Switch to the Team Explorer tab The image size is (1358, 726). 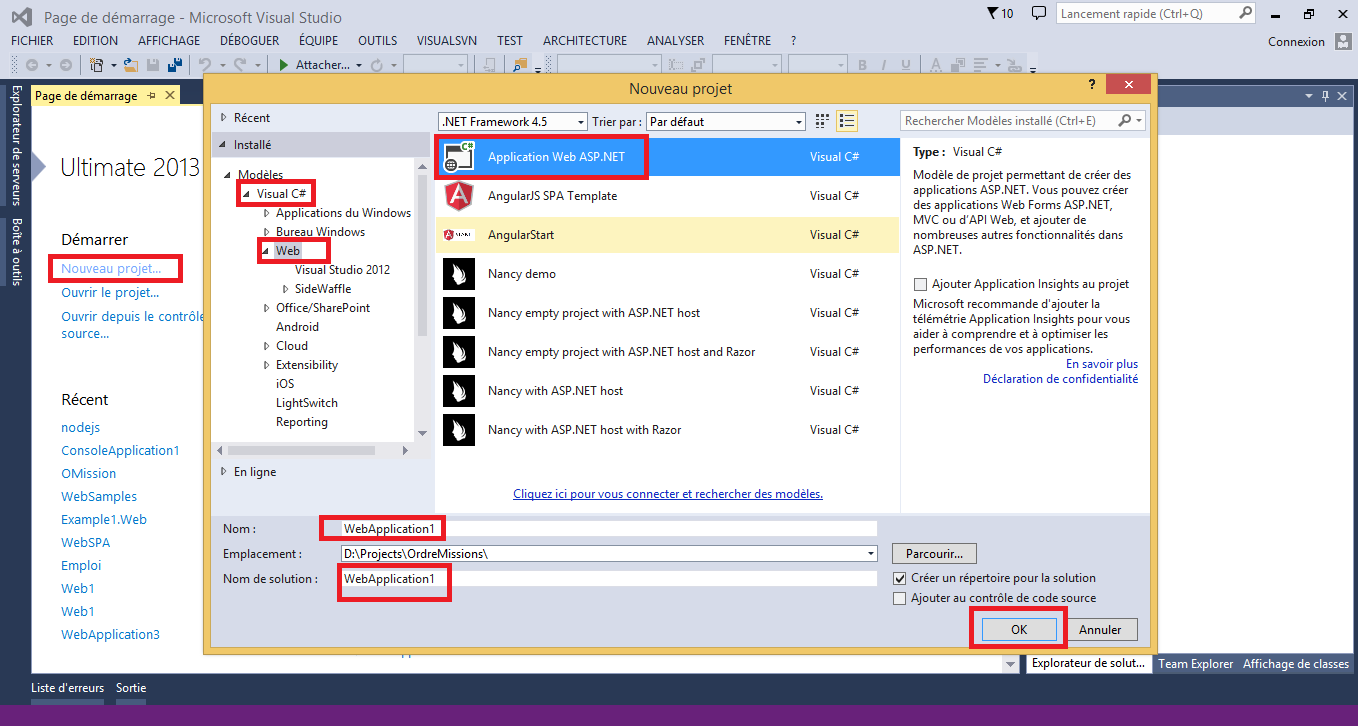pos(1195,664)
